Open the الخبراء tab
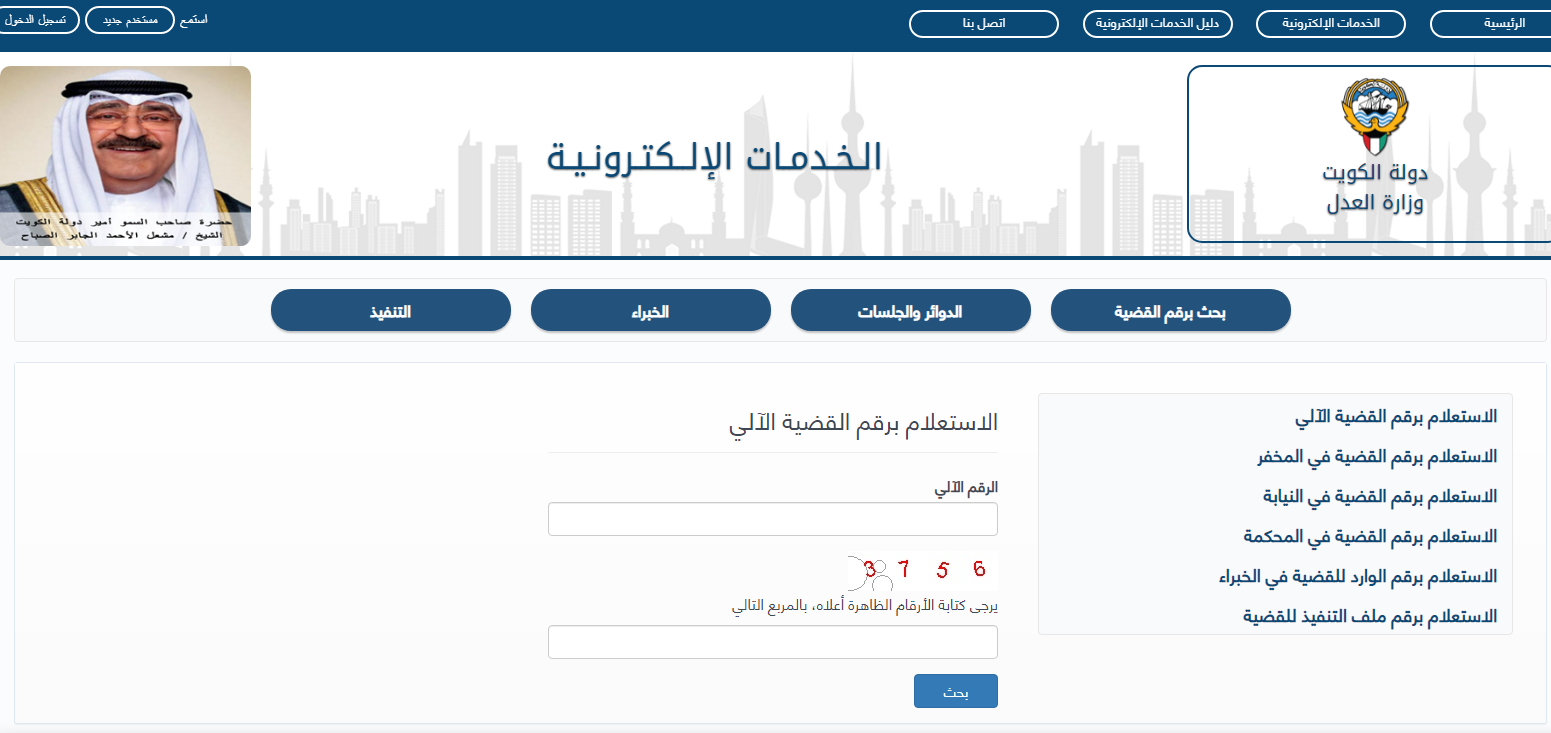The height and width of the screenshot is (733, 1551). click(650, 311)
